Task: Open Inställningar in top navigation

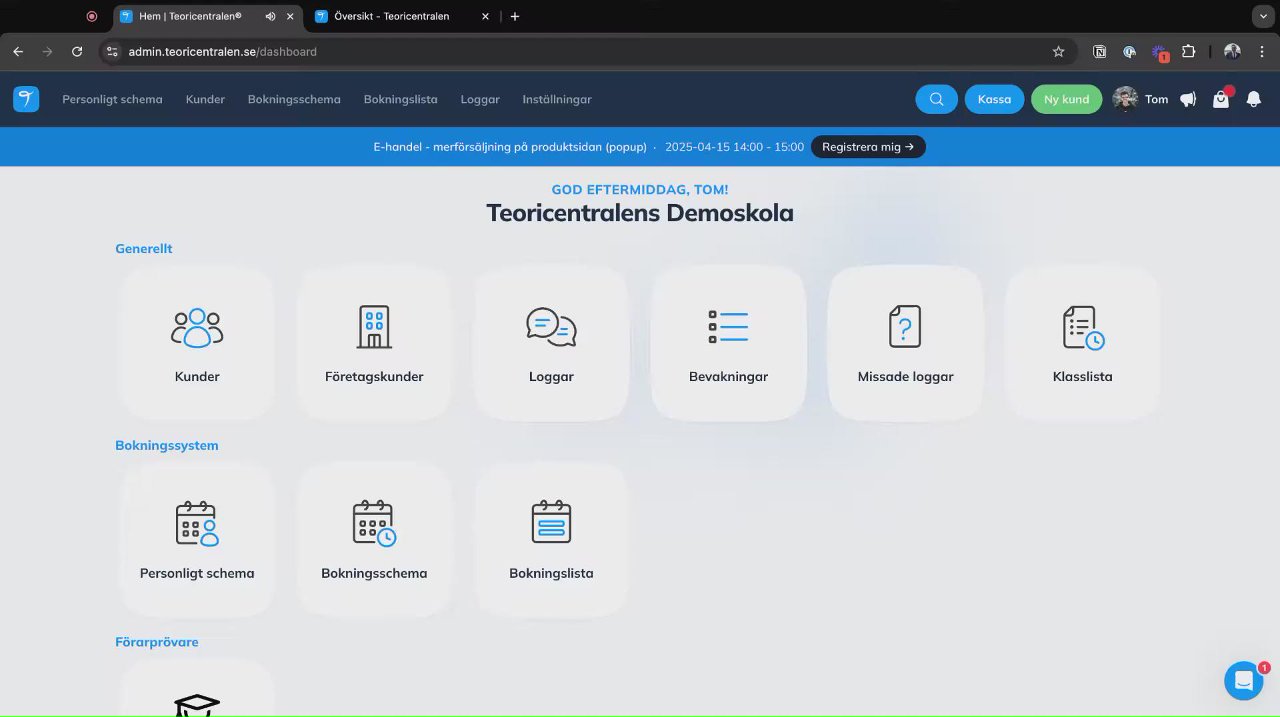Action: coord(557,99)
